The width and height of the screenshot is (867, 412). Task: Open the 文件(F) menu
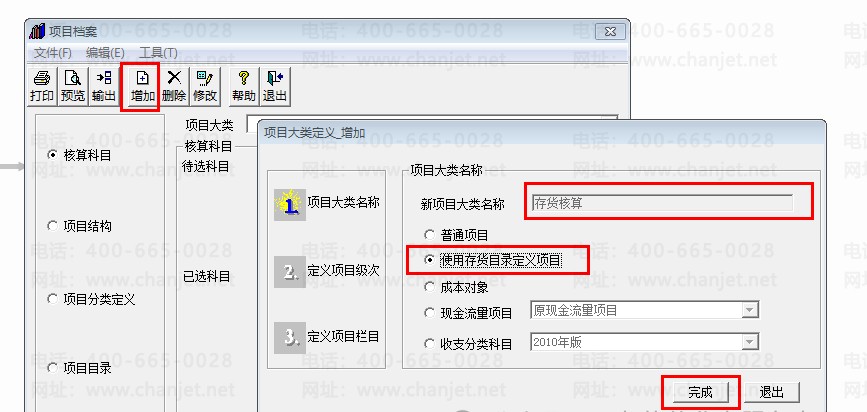coord(53,53)
